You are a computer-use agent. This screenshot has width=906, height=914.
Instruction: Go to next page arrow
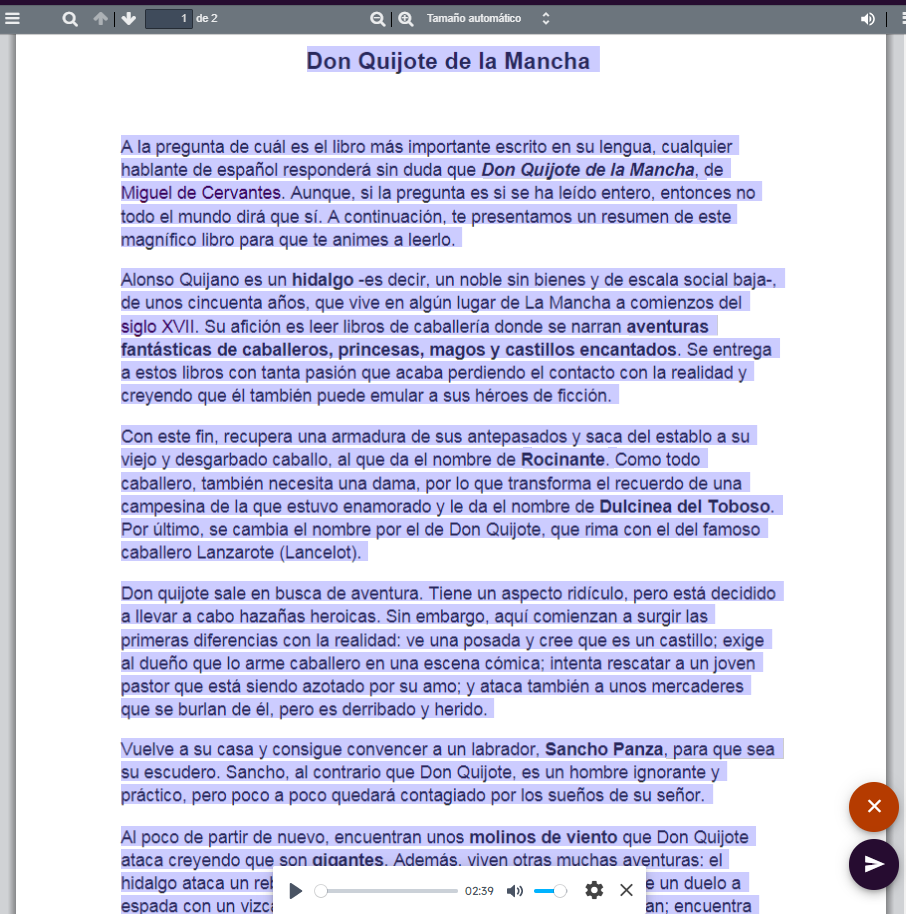click(129, 19)
